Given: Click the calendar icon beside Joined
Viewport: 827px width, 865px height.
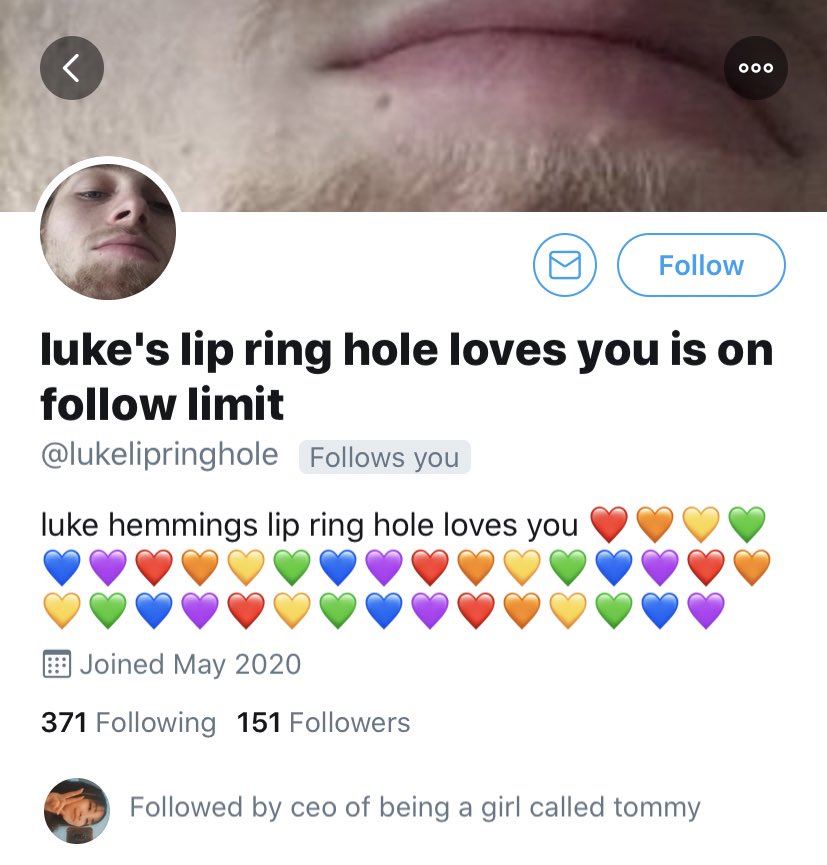Looking at the screenshot, I should point(56,664).
